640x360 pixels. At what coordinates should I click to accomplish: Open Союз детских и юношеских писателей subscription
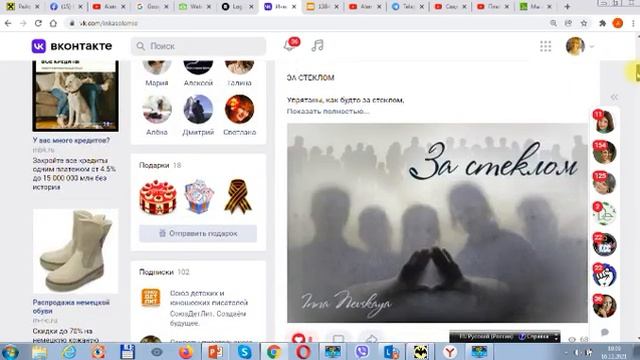tap(209, 298)
